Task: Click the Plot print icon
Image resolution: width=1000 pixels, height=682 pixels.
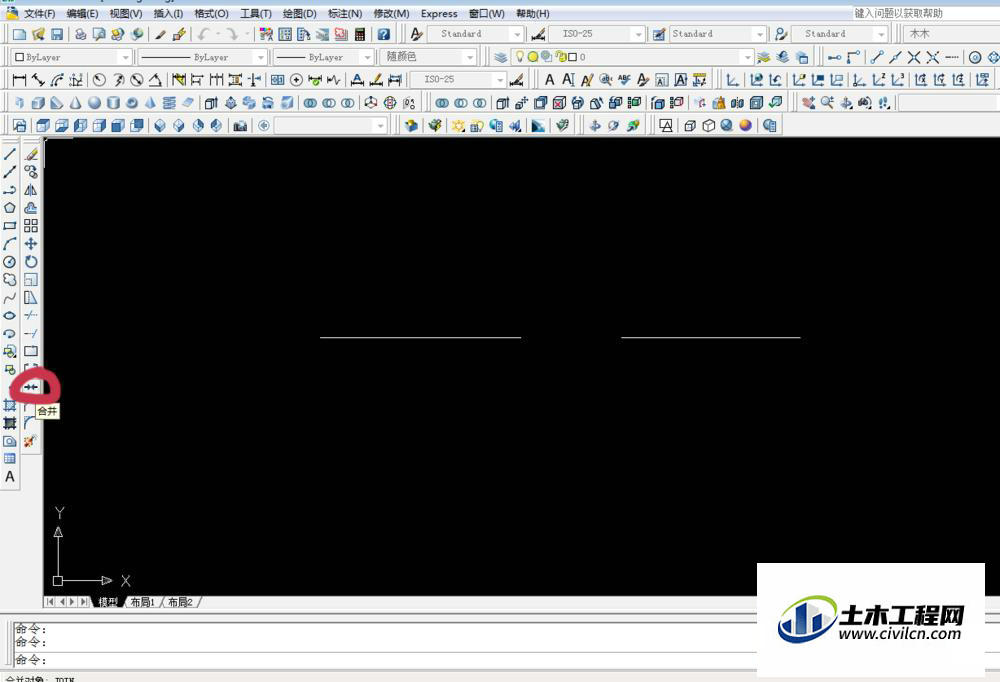Action: [80, 34]
